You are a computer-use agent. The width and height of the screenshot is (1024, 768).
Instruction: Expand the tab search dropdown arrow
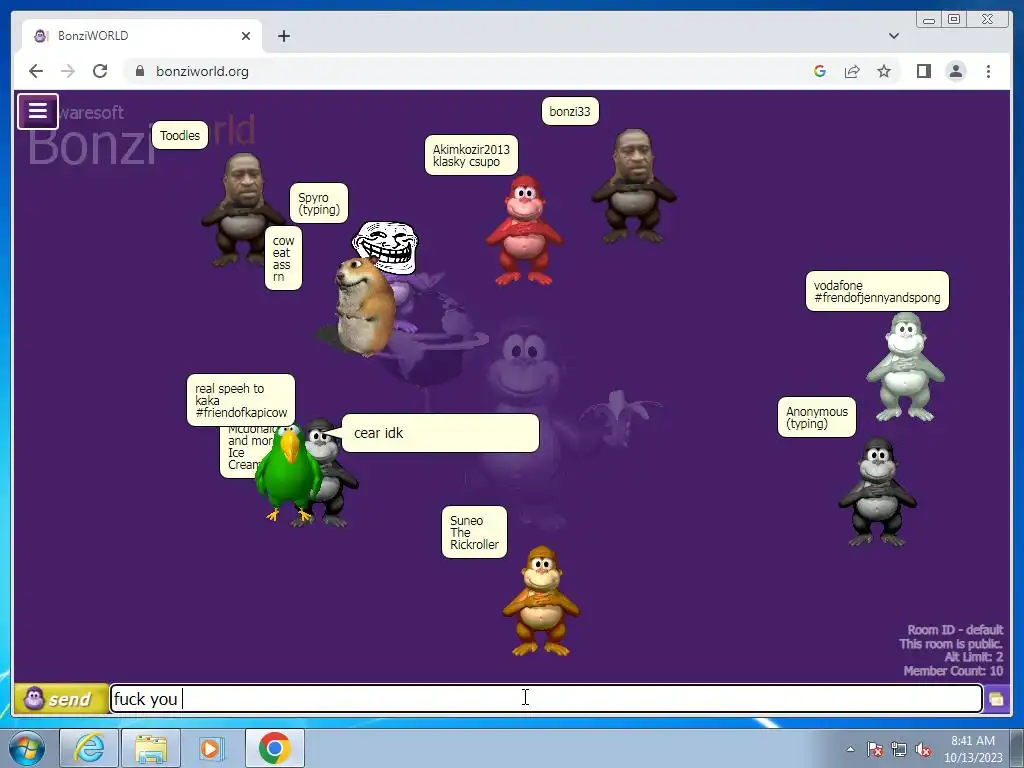pos(893,36)
